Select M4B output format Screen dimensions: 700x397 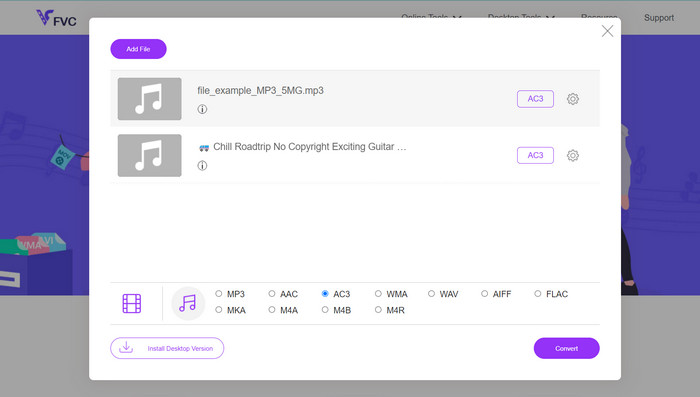(325, 309)
